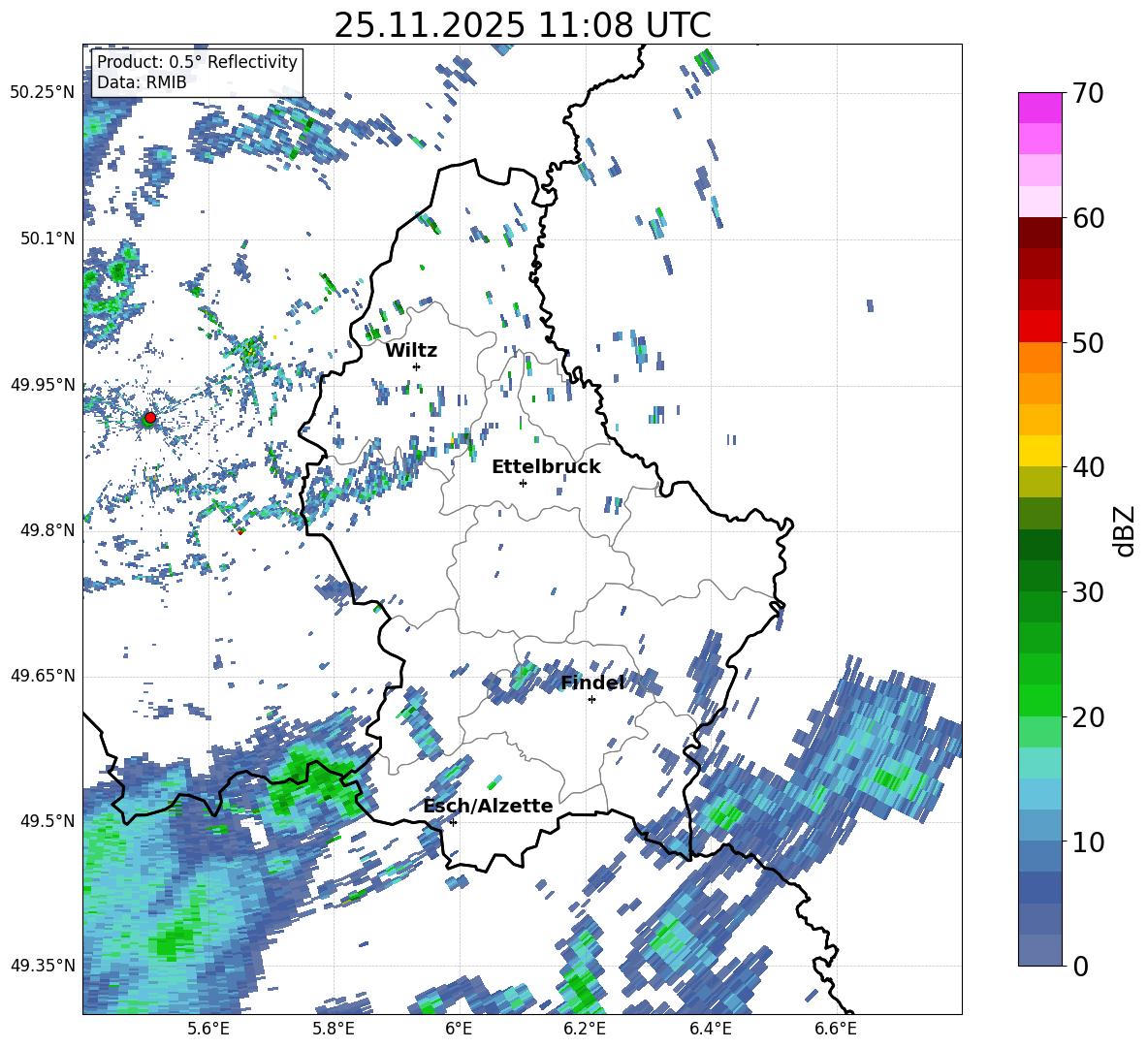Screen dimensions: 1148x1048
Task: Click the yellow colorbar band at 40
Action: [x=1039, y=451]
